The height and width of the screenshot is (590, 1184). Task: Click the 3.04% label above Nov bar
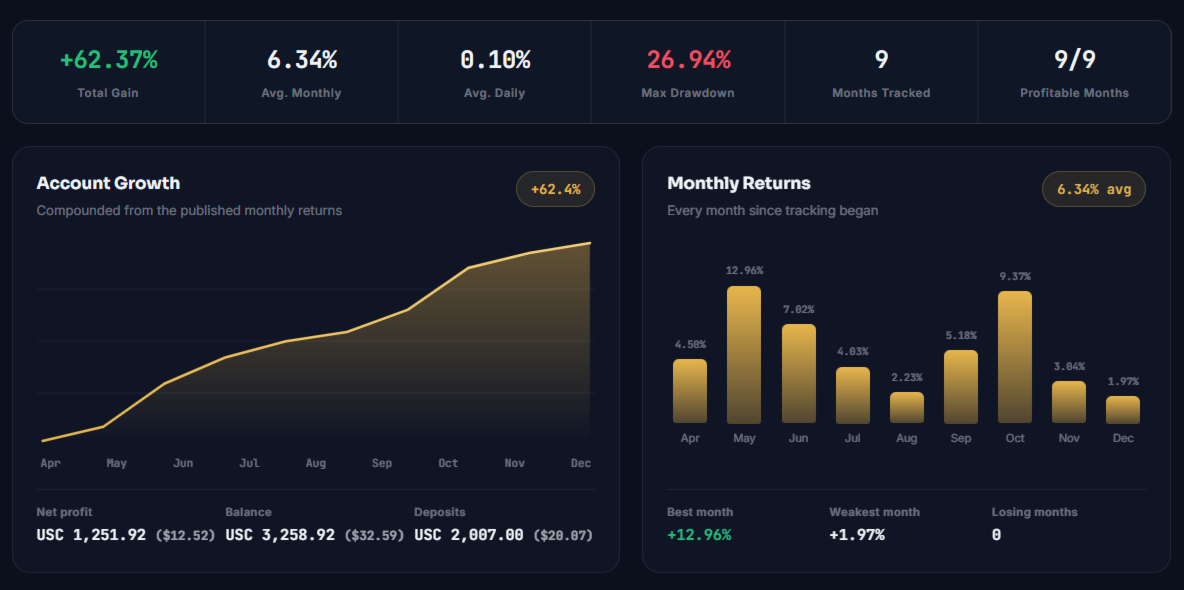(1069, 366)
